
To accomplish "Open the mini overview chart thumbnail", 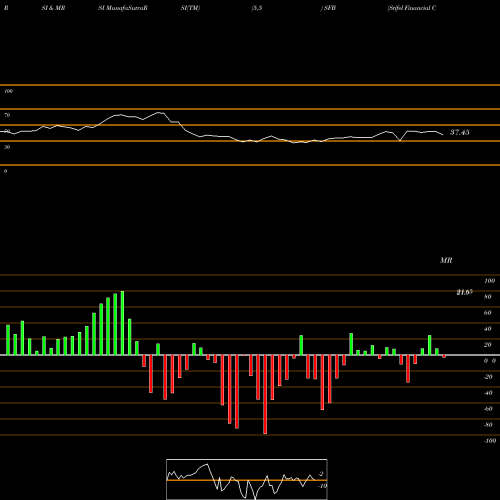I will [x=247, y=479].
